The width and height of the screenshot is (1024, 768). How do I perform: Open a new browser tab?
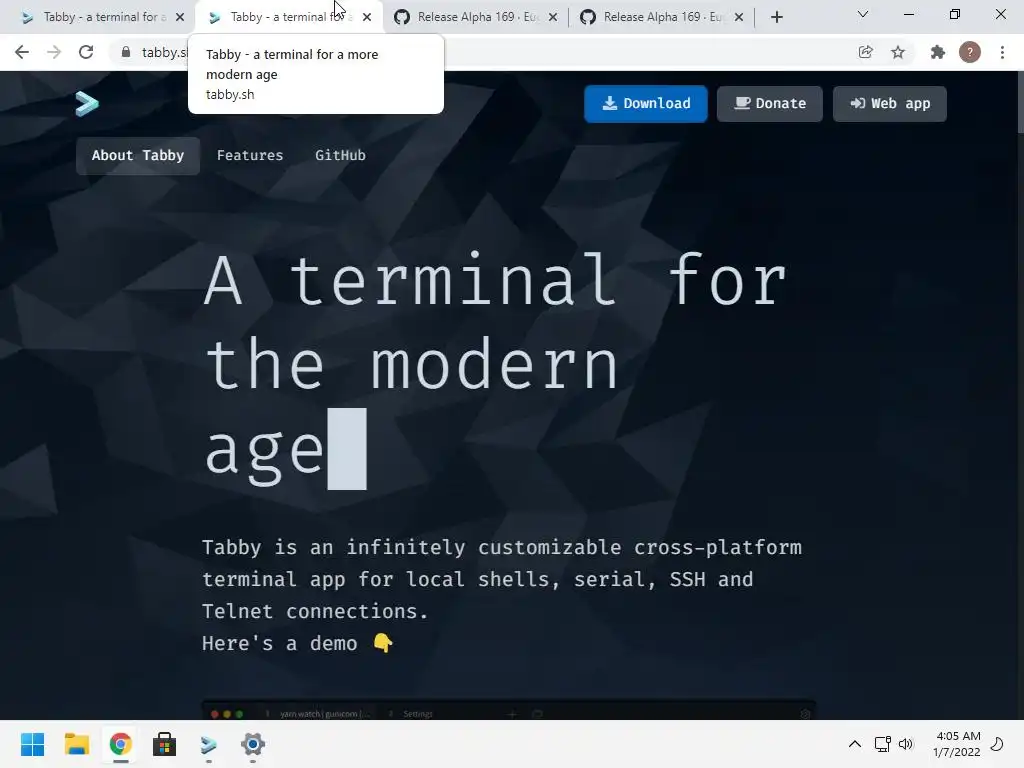click(776, 17)
